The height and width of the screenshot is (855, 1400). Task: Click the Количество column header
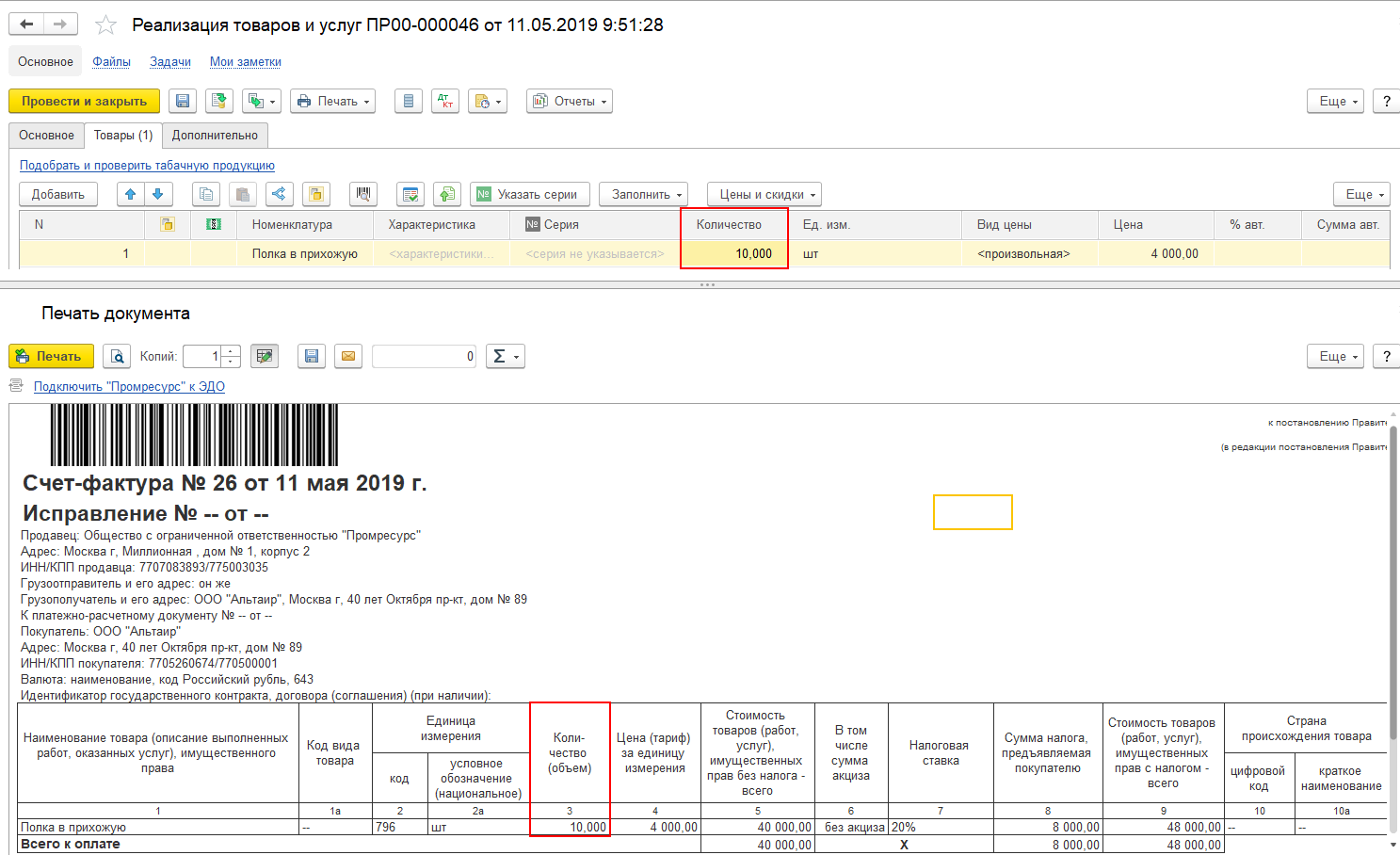[734, 224]
